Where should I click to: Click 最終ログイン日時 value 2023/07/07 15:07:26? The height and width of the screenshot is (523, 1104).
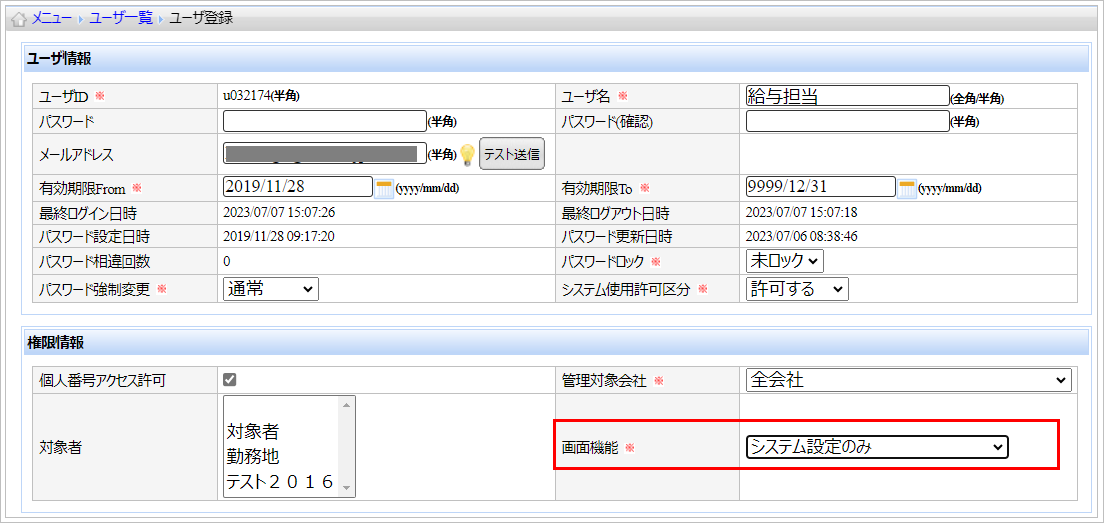coord(279,212)
